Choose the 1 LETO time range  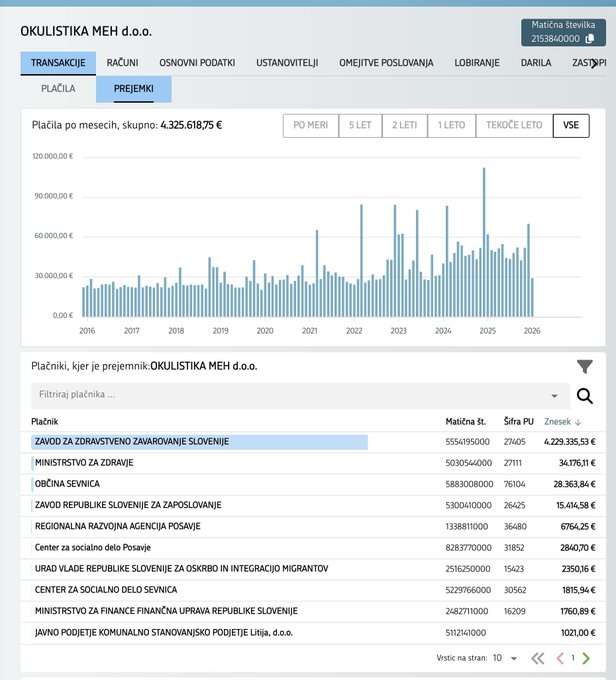[x=449, y=126]
